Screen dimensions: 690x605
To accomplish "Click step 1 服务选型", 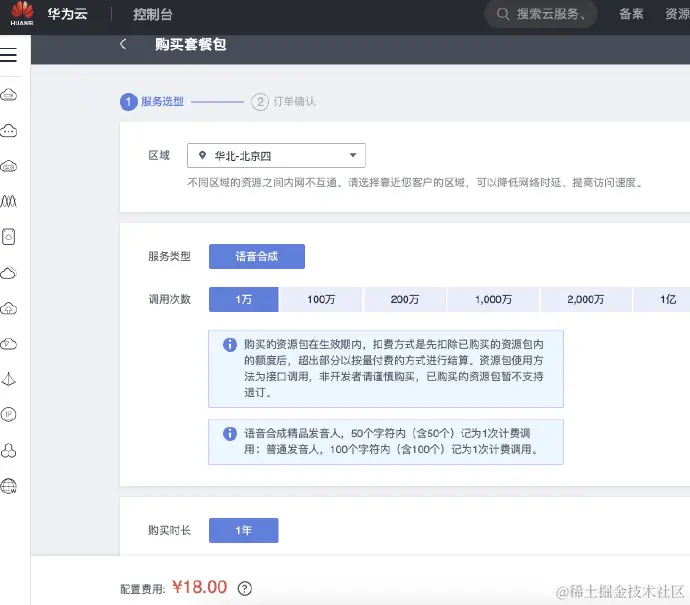I will point(152,102).
